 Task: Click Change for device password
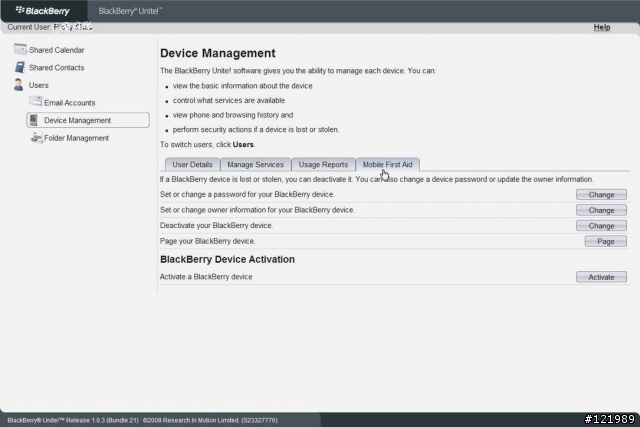pos(601,195)
